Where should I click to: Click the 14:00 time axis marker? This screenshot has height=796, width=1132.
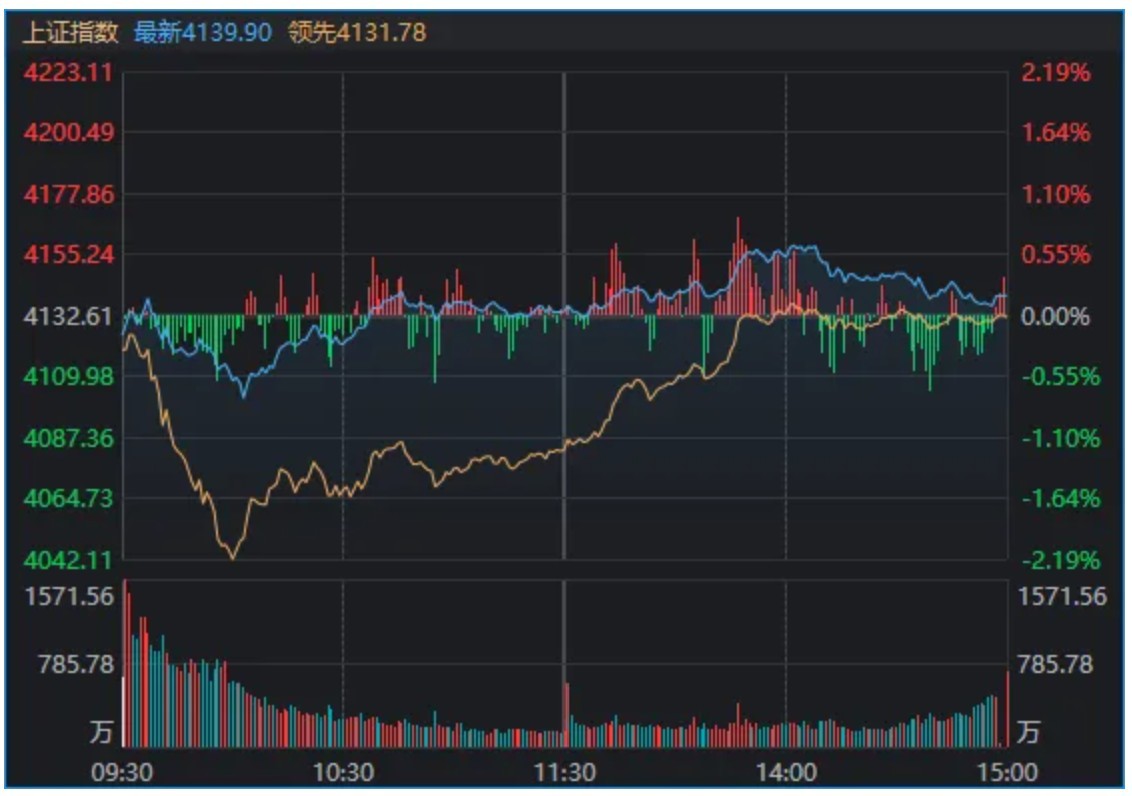click(785, 772)
